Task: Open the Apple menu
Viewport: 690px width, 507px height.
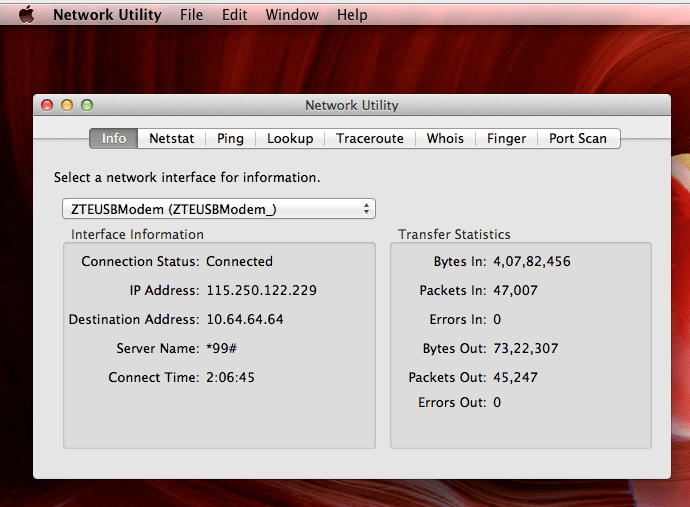Action: (27, 15)
